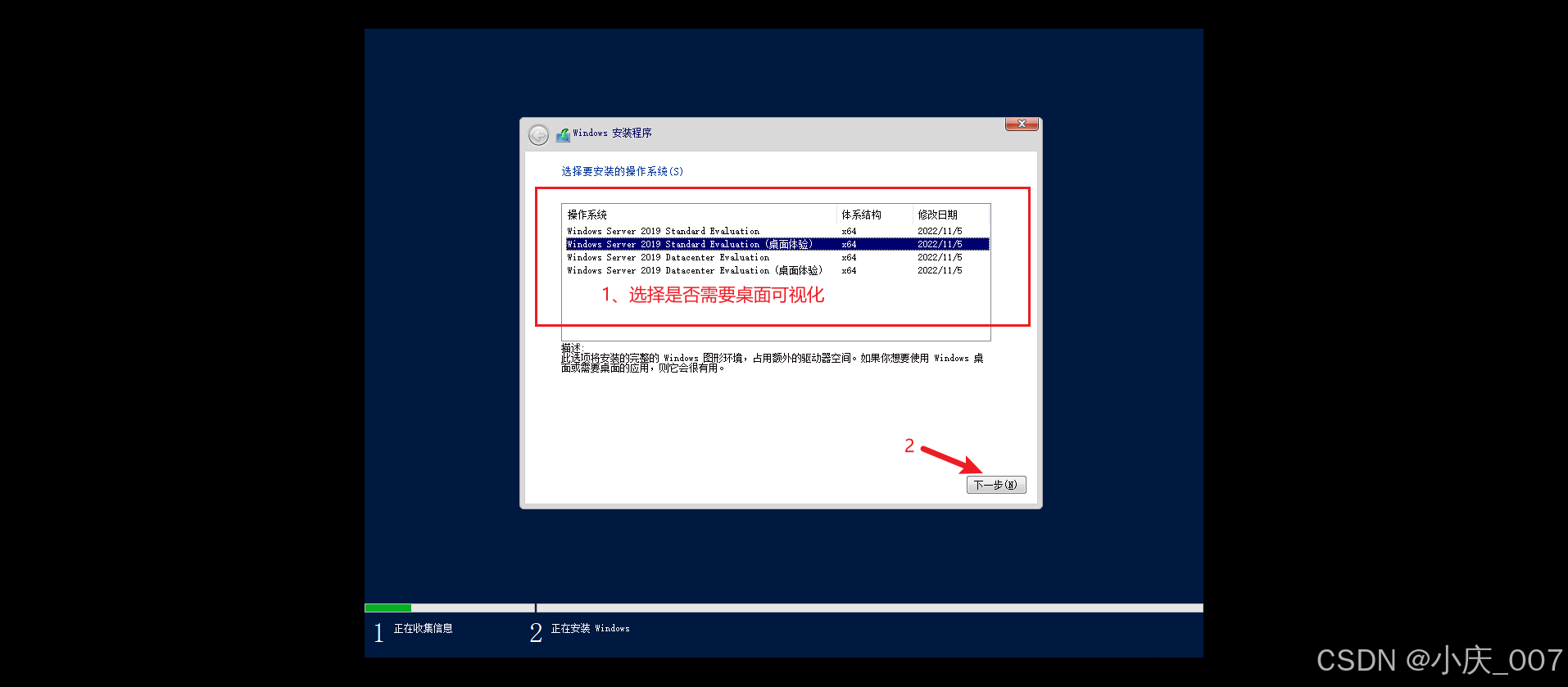Click the 选择要安装的操作系统(S) label
The height and width of the screenshot is (687, 1568).
pos(622,171)
